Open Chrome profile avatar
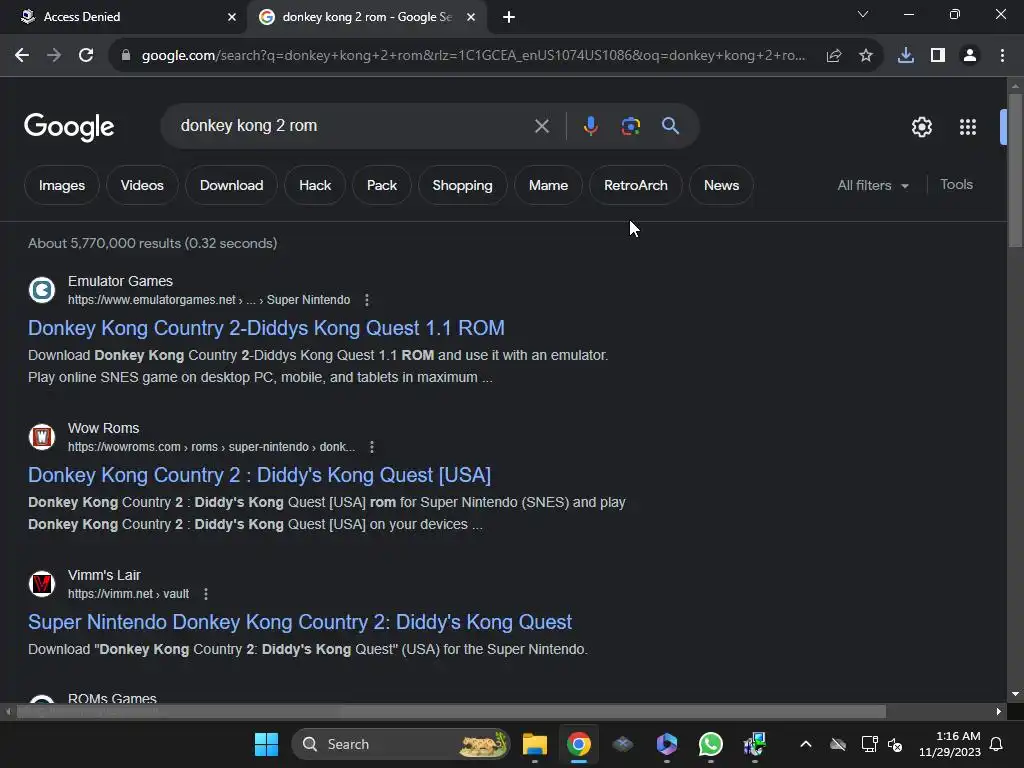This screenshot has width=1024, height=768. coord(970,56)
